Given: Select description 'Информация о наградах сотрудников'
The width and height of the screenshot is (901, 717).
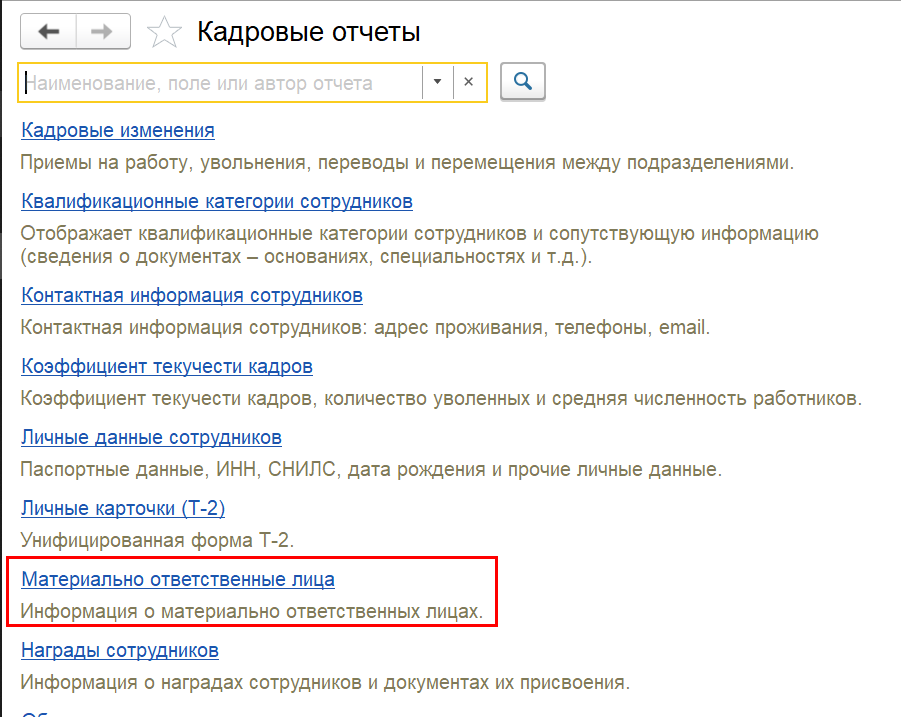Looking at the screenshot, I should pyautogui.click(x=325, y=683).
